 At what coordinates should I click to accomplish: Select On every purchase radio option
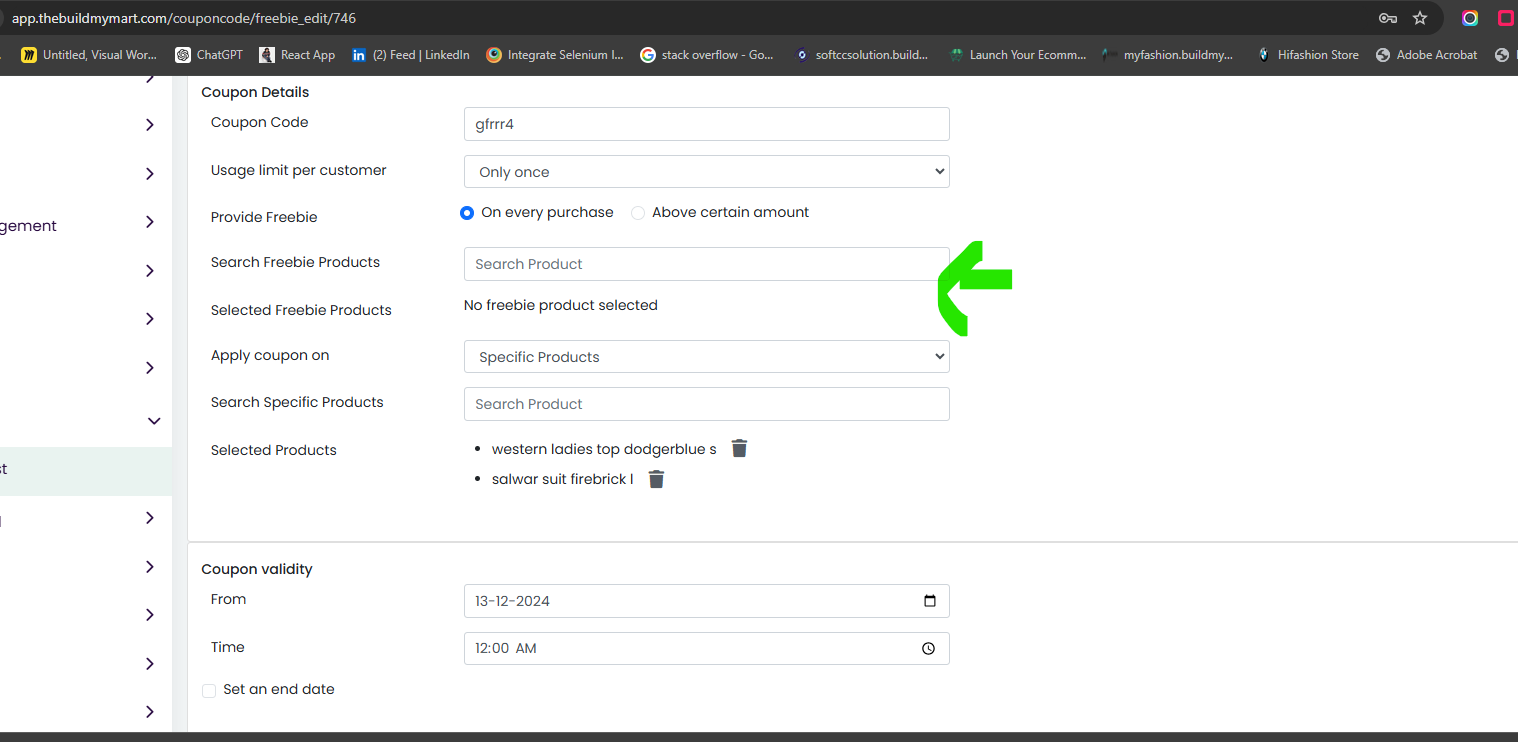click(x=466, y=213)
